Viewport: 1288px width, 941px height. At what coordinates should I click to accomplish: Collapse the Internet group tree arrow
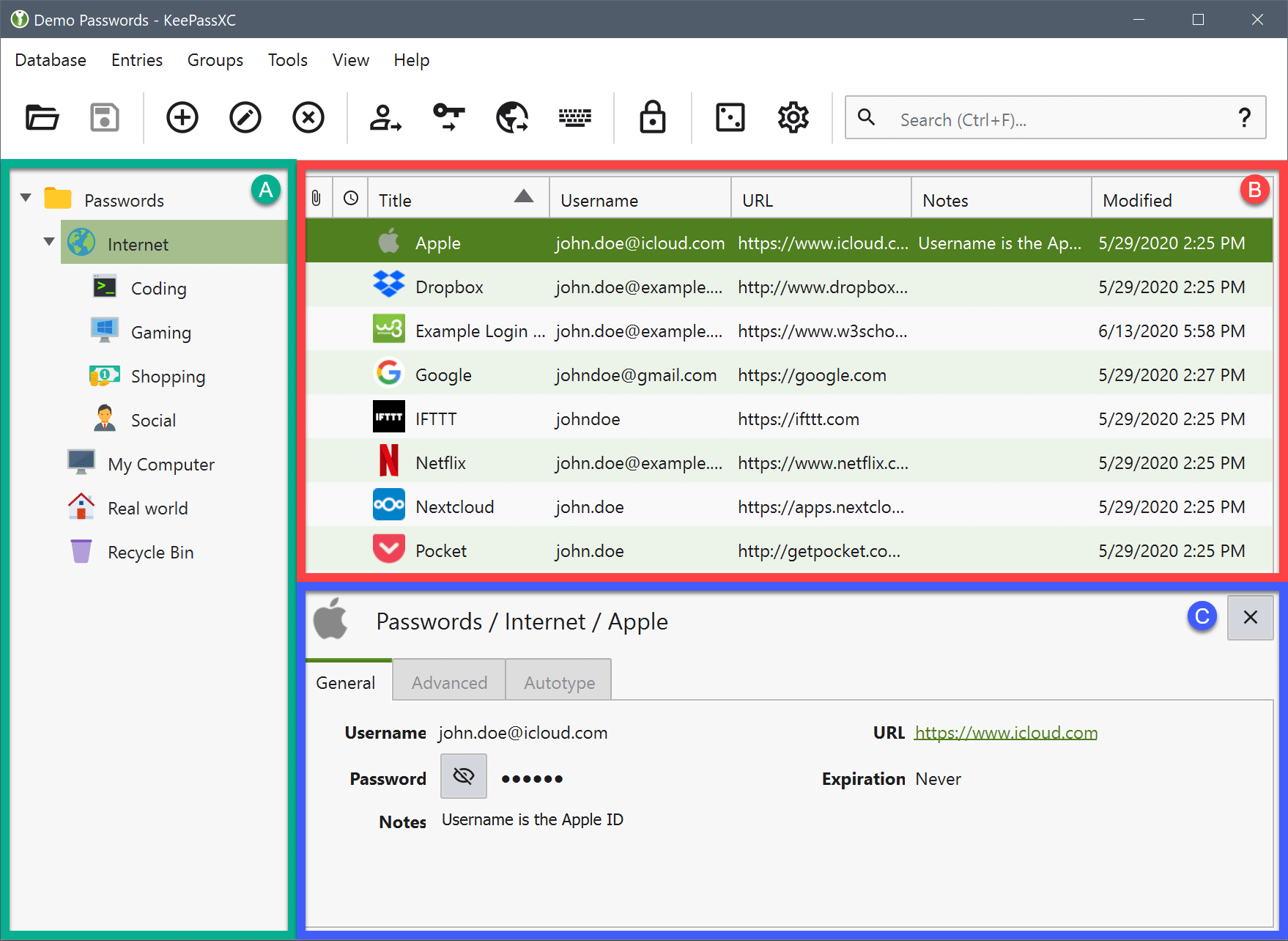(x=49, y=242)
